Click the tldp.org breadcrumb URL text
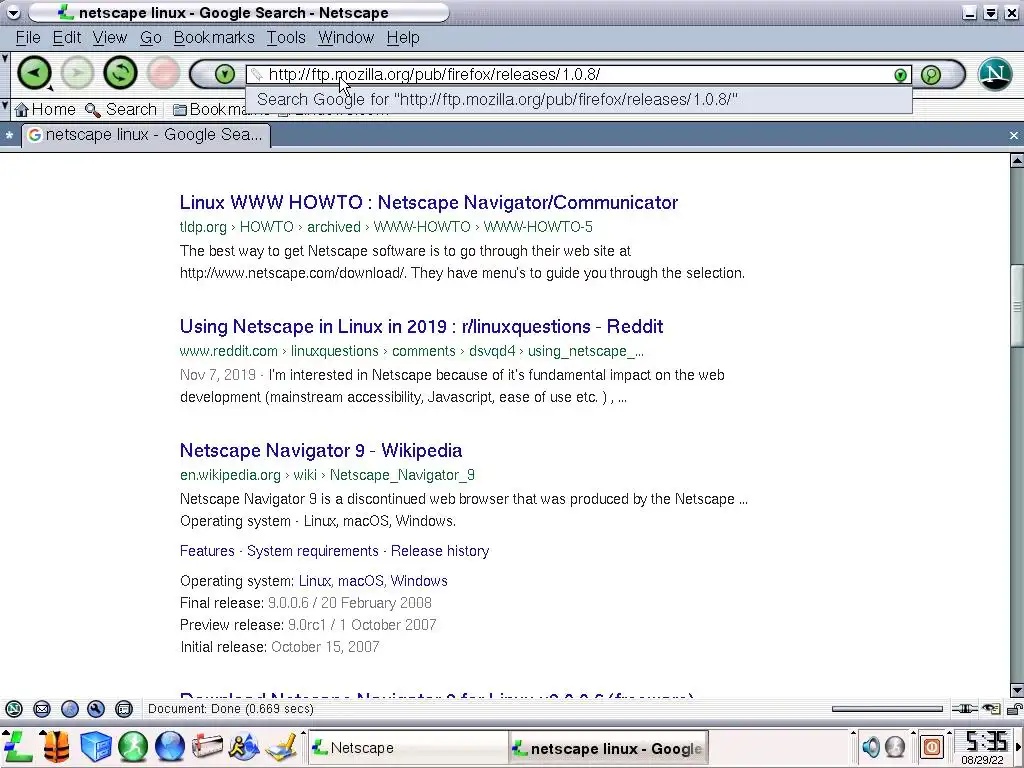Image resolution: width=1024 pixels, height=768 pixels. [x=202, y=227]
